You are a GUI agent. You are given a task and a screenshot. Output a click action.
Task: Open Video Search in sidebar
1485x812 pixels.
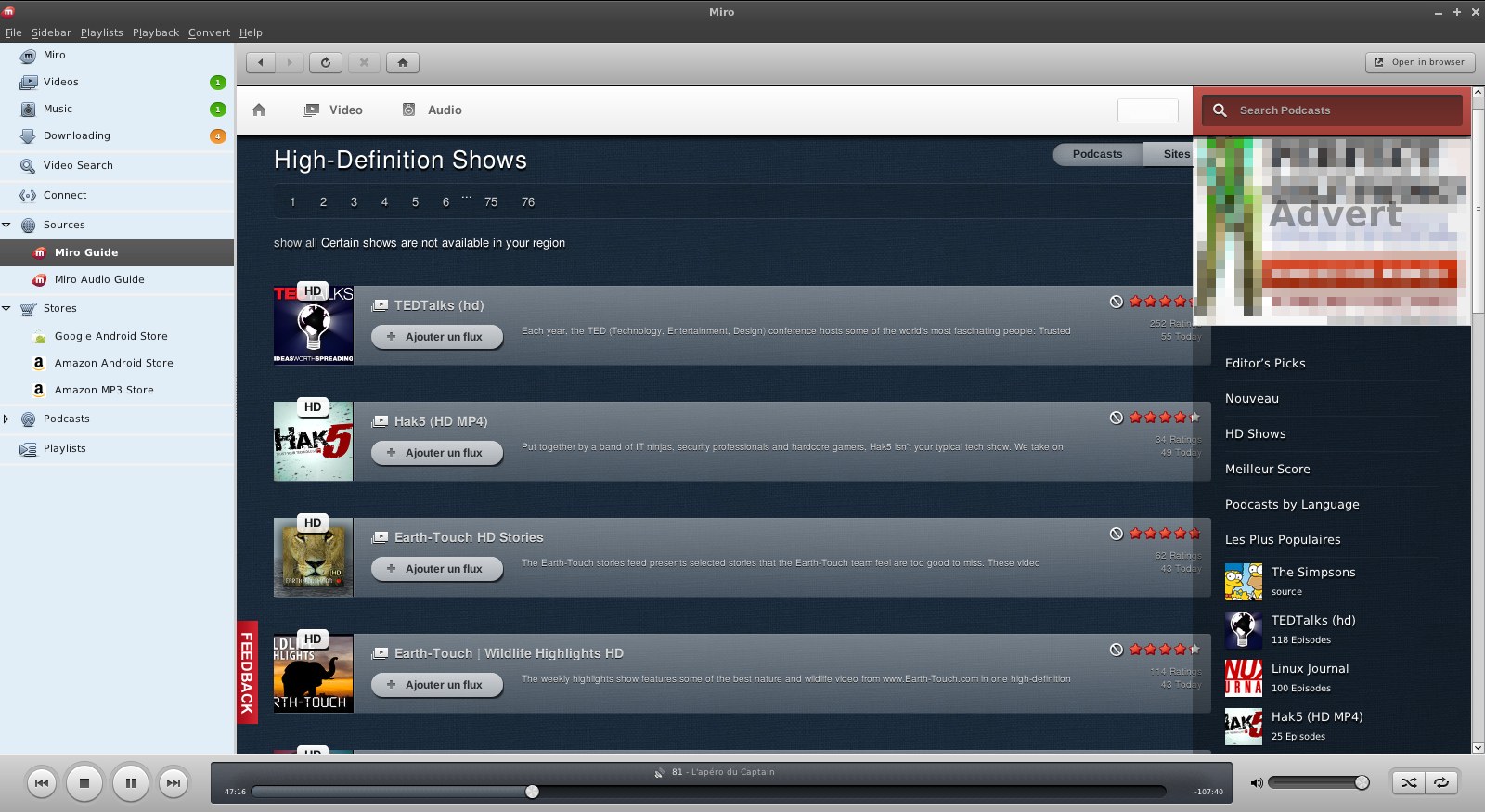[x=117, y=165]
